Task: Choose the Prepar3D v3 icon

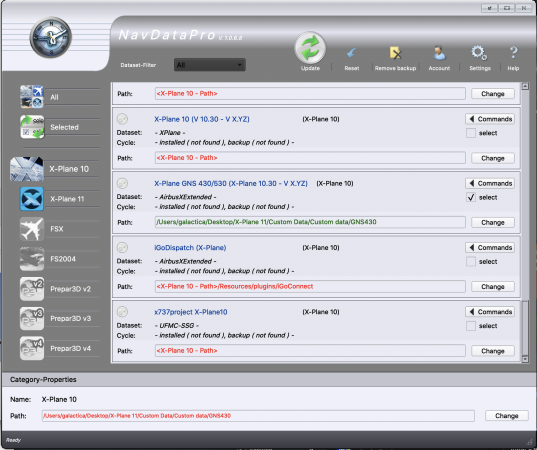Action: coord(32,318)
